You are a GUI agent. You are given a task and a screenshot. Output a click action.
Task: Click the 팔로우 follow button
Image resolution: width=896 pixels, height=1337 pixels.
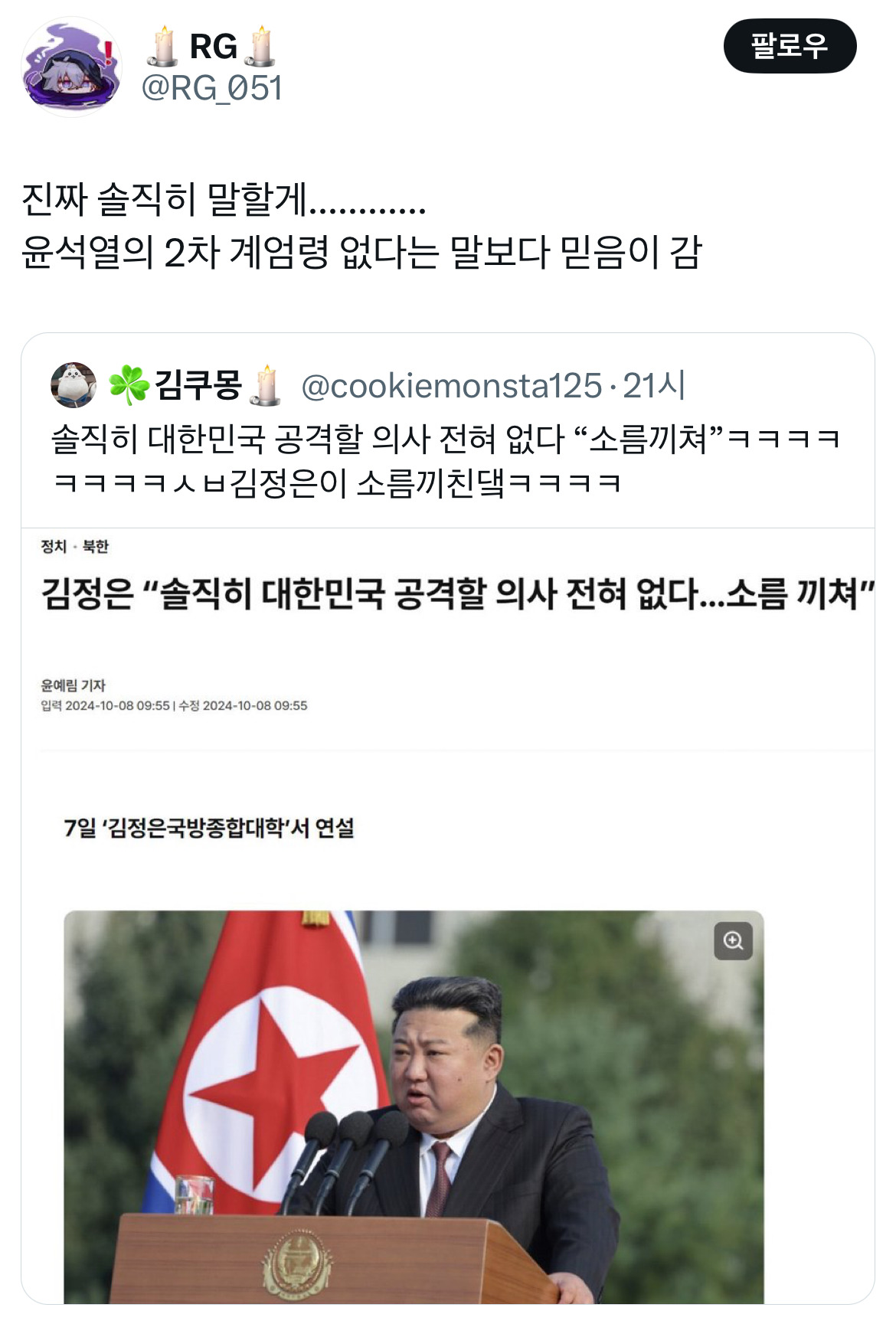[x=790, y=46]
